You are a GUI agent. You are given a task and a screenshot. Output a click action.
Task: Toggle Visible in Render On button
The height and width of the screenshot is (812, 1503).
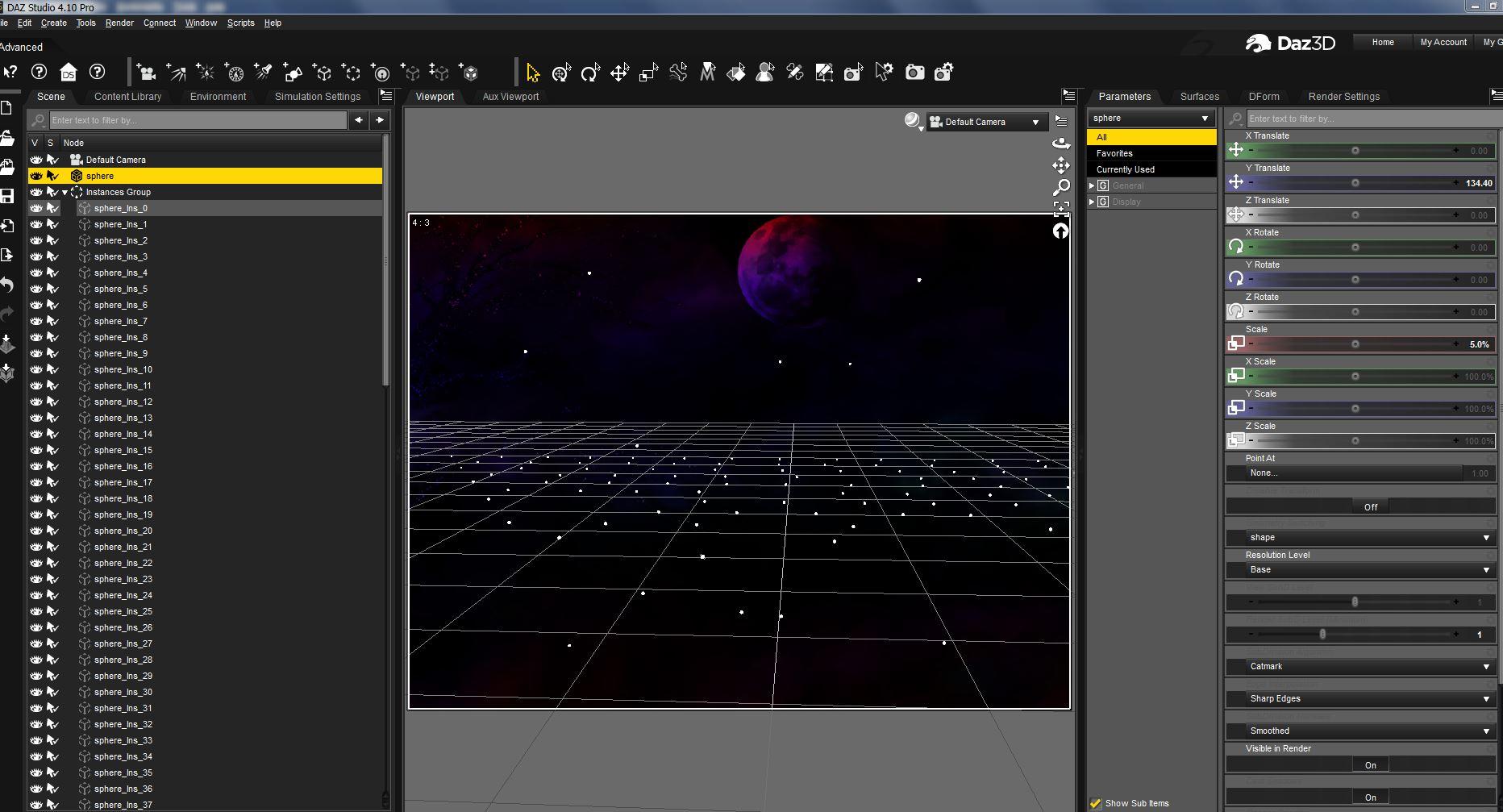(1370, 765)
